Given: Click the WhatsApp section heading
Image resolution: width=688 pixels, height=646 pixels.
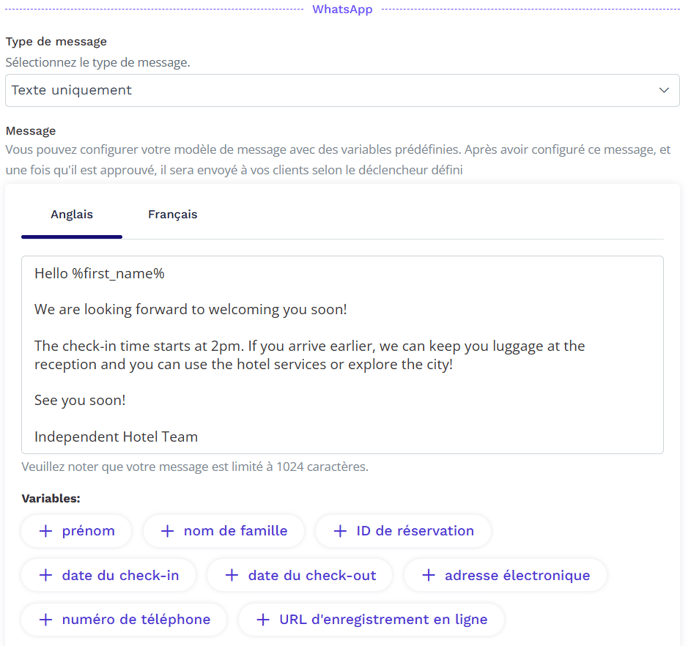Looking at the screenshot, I should [342, 9].
